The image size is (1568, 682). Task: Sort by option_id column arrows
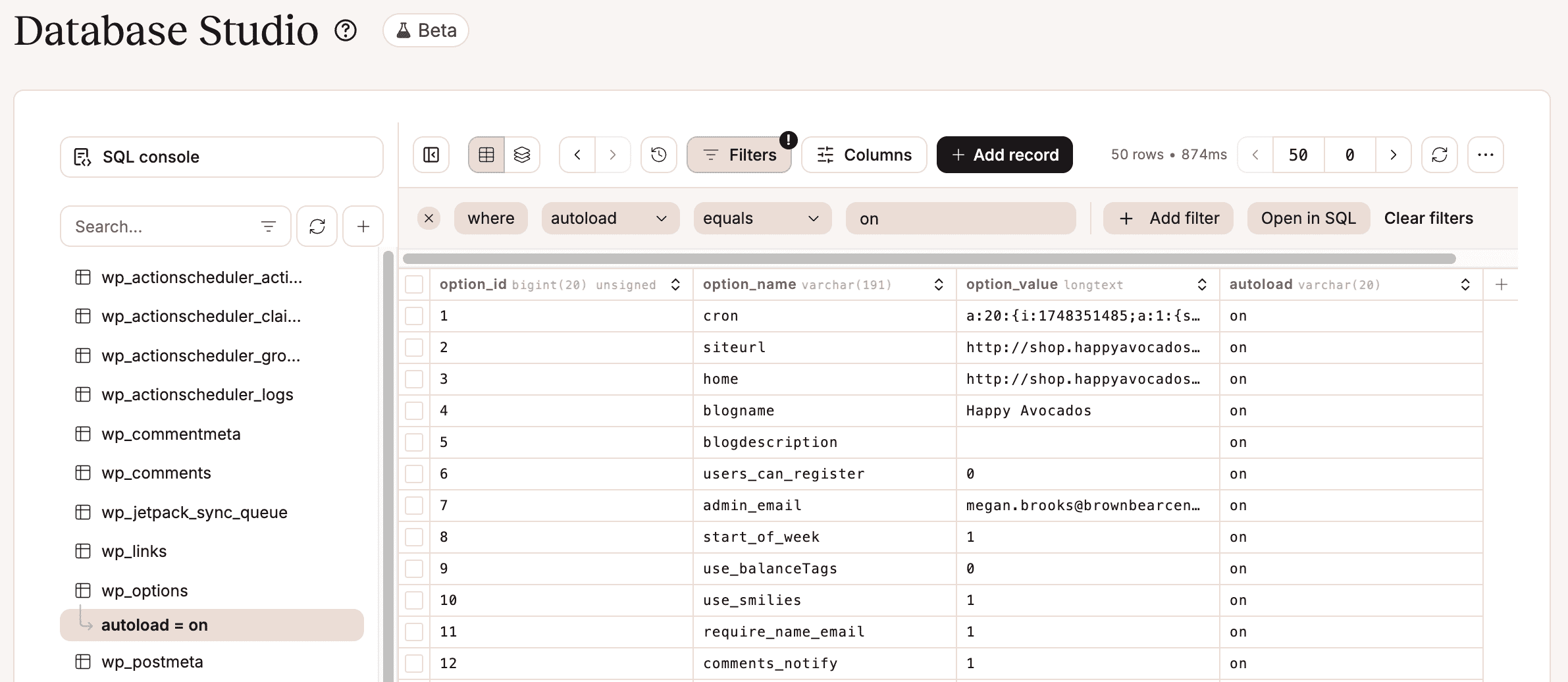(x=675, y=284)
